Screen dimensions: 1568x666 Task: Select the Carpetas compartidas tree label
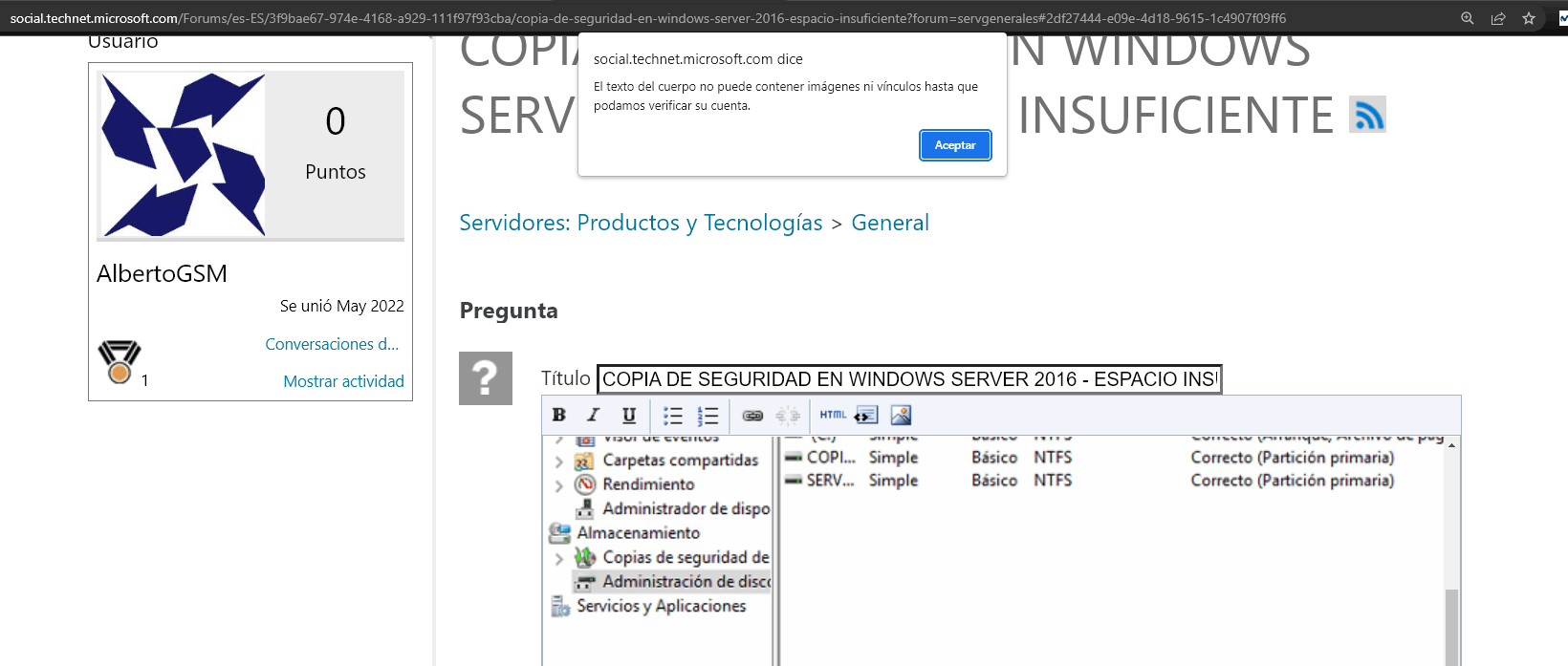tap(680, 461)
